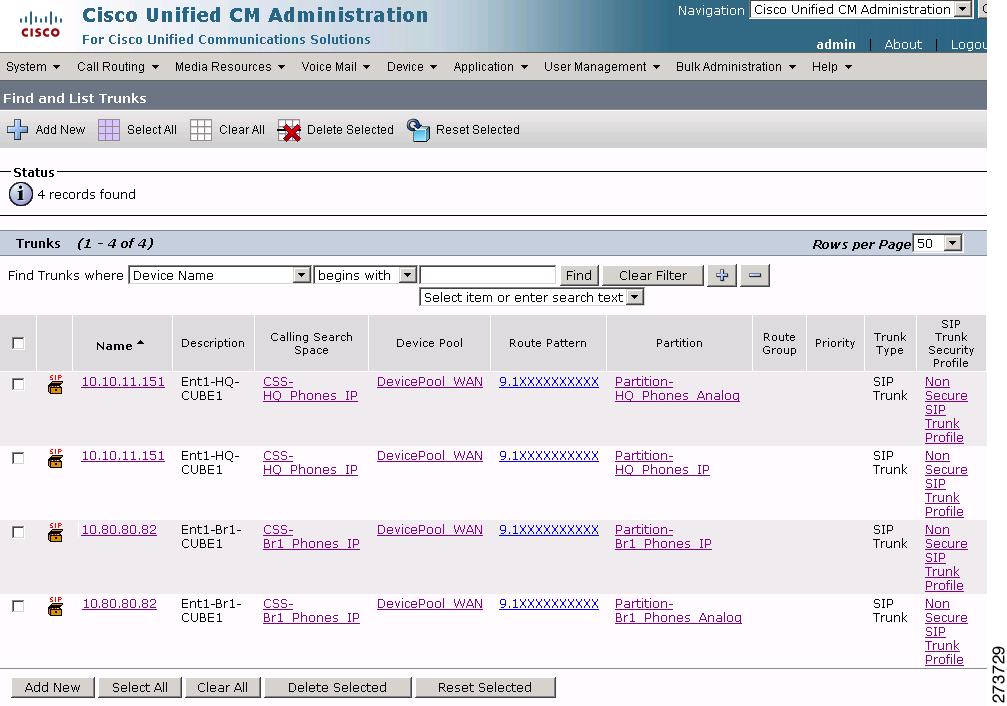Click the Logout link
This screenshot has width=1007, height=706.
968,44
